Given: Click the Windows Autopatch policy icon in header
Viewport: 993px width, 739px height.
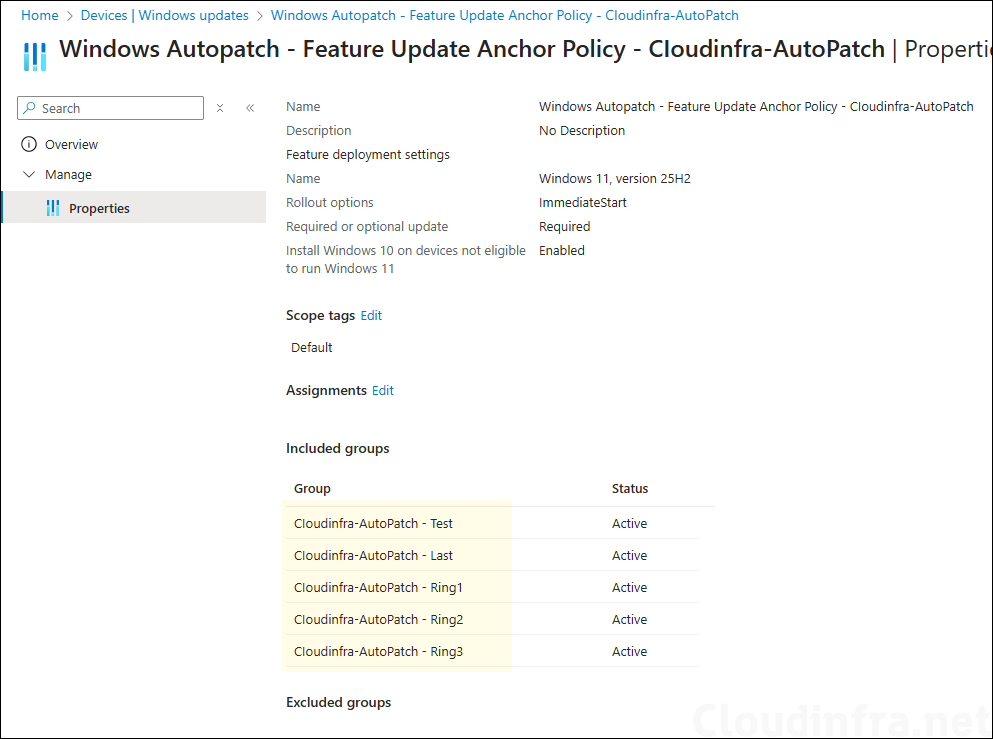Looking at the screenshot, I should tap(34, 56).
